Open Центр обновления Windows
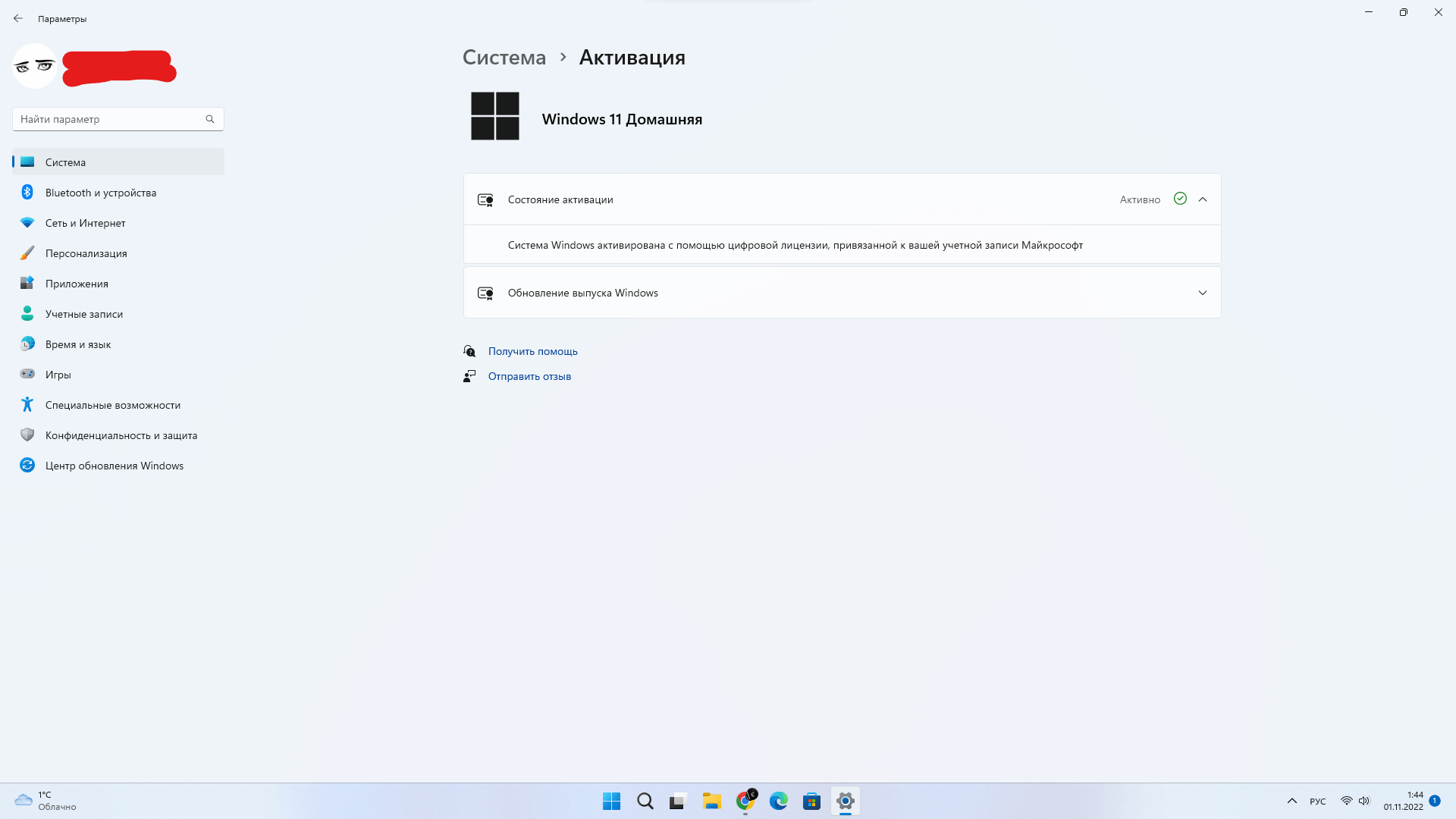The width and height of the screenshot is (1456, 819). [118, 466]
